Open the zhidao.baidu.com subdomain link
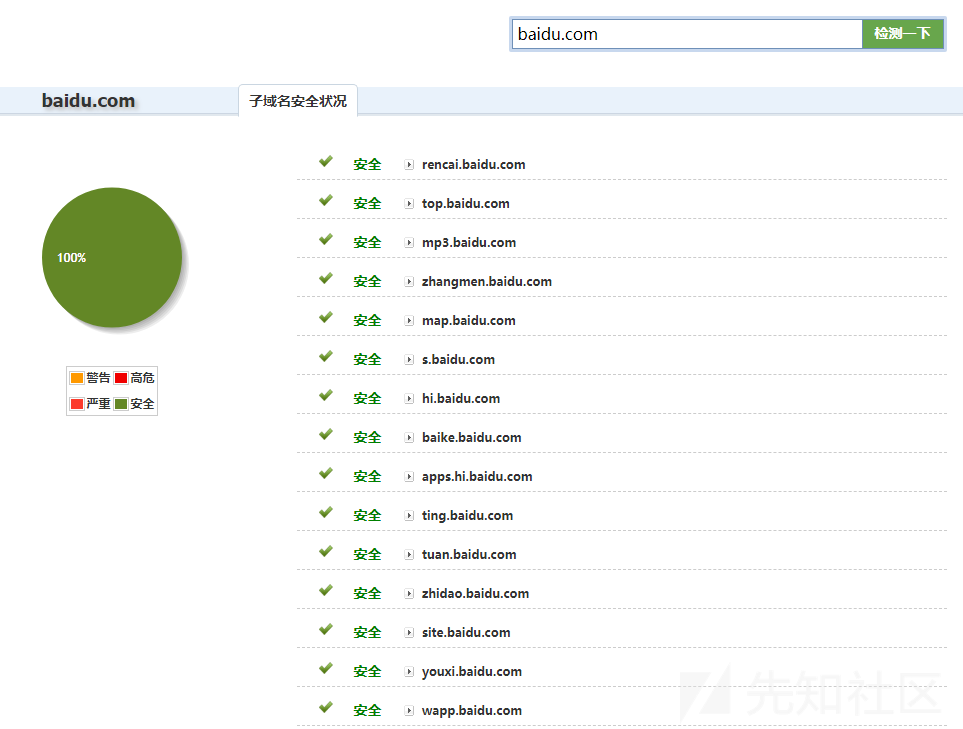This screenshot has height=729, width=963. 475,594
